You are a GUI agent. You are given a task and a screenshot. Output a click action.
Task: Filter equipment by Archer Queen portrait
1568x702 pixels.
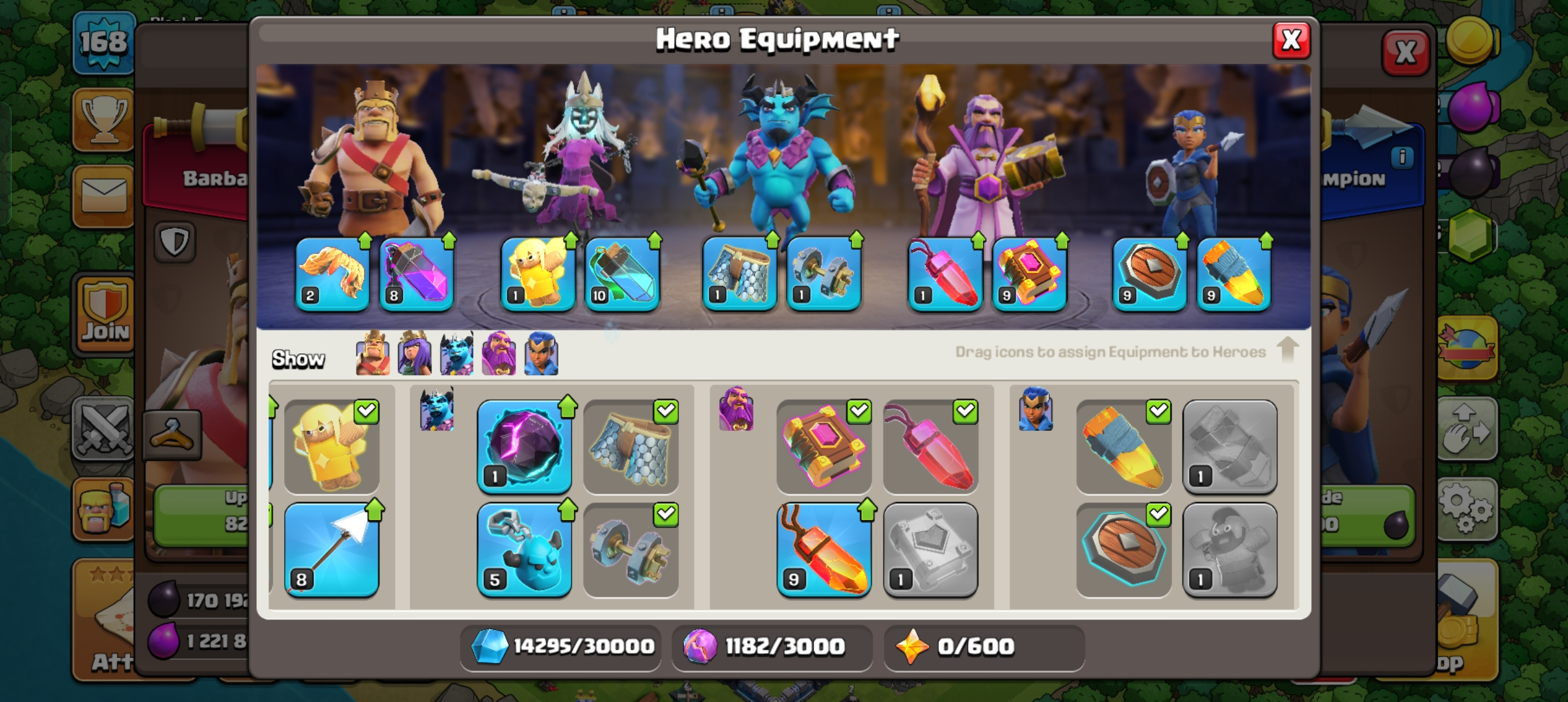tap(415, 354)
